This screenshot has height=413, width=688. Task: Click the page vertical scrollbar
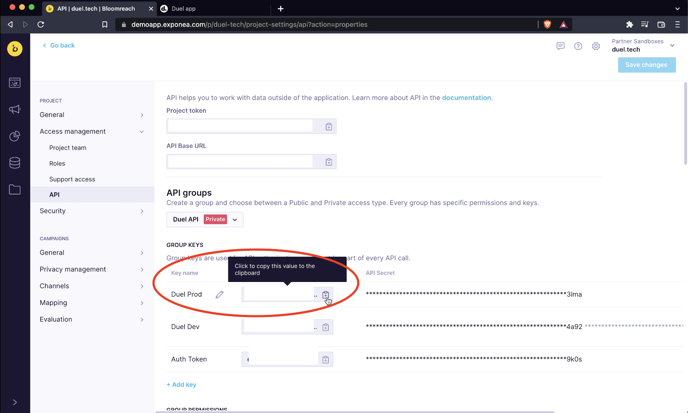(x=685, y=123)
